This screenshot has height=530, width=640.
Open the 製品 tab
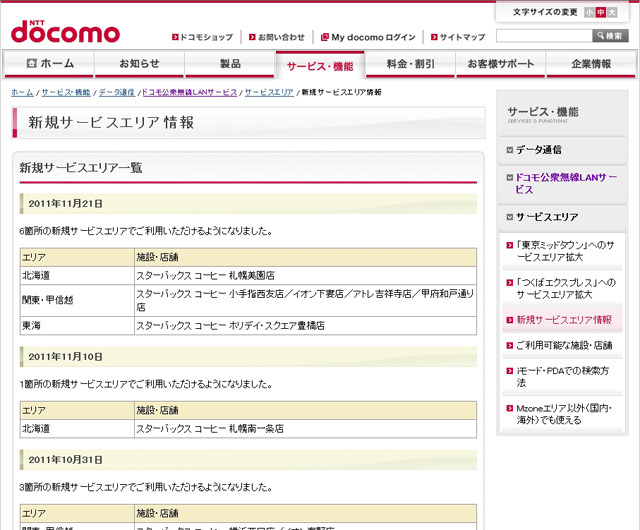tap(230, 64)
